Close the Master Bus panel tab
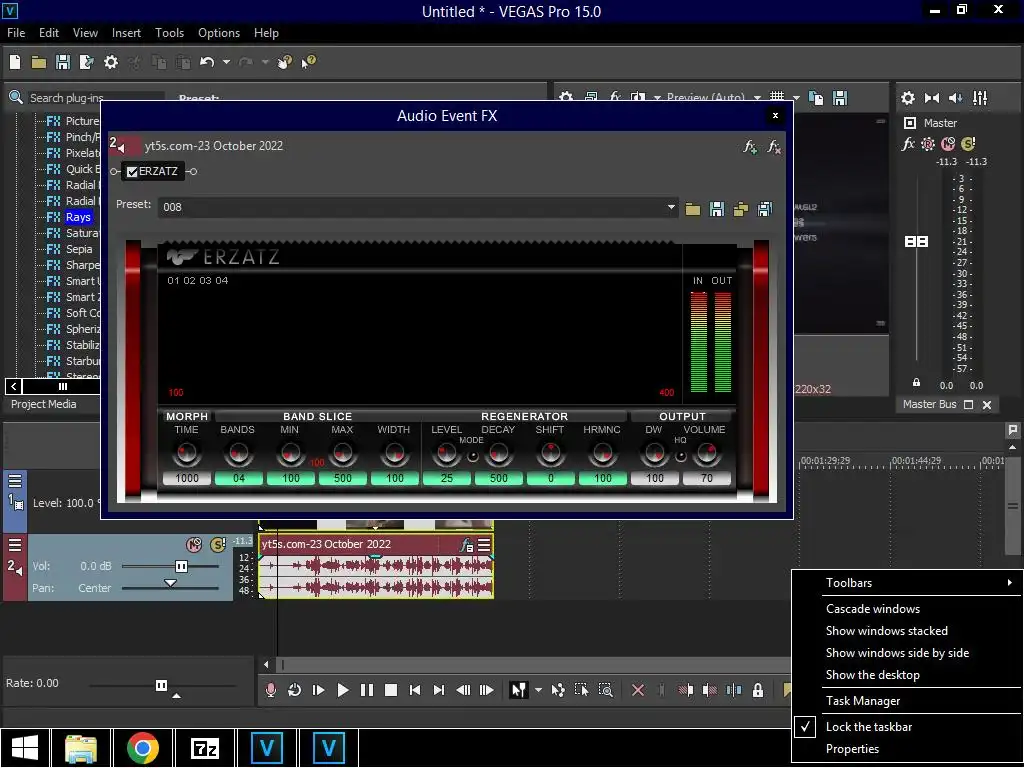The image size is (1024, 768). [x=987, y=405]
